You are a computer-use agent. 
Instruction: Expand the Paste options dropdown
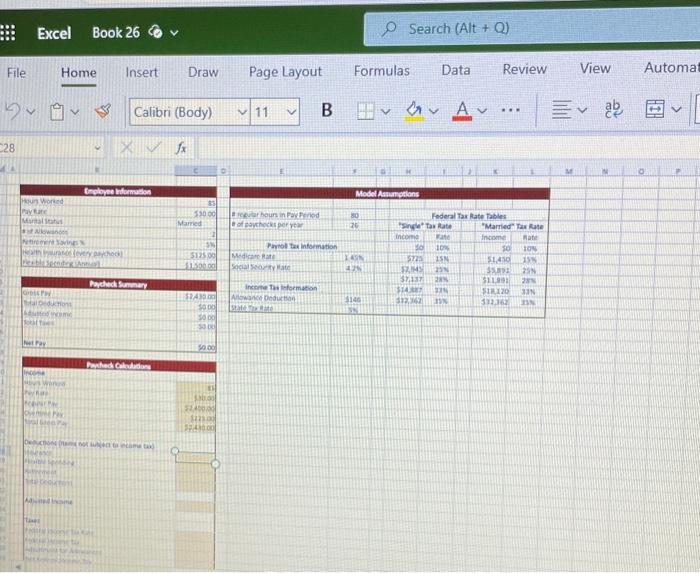tap(75, 111)
